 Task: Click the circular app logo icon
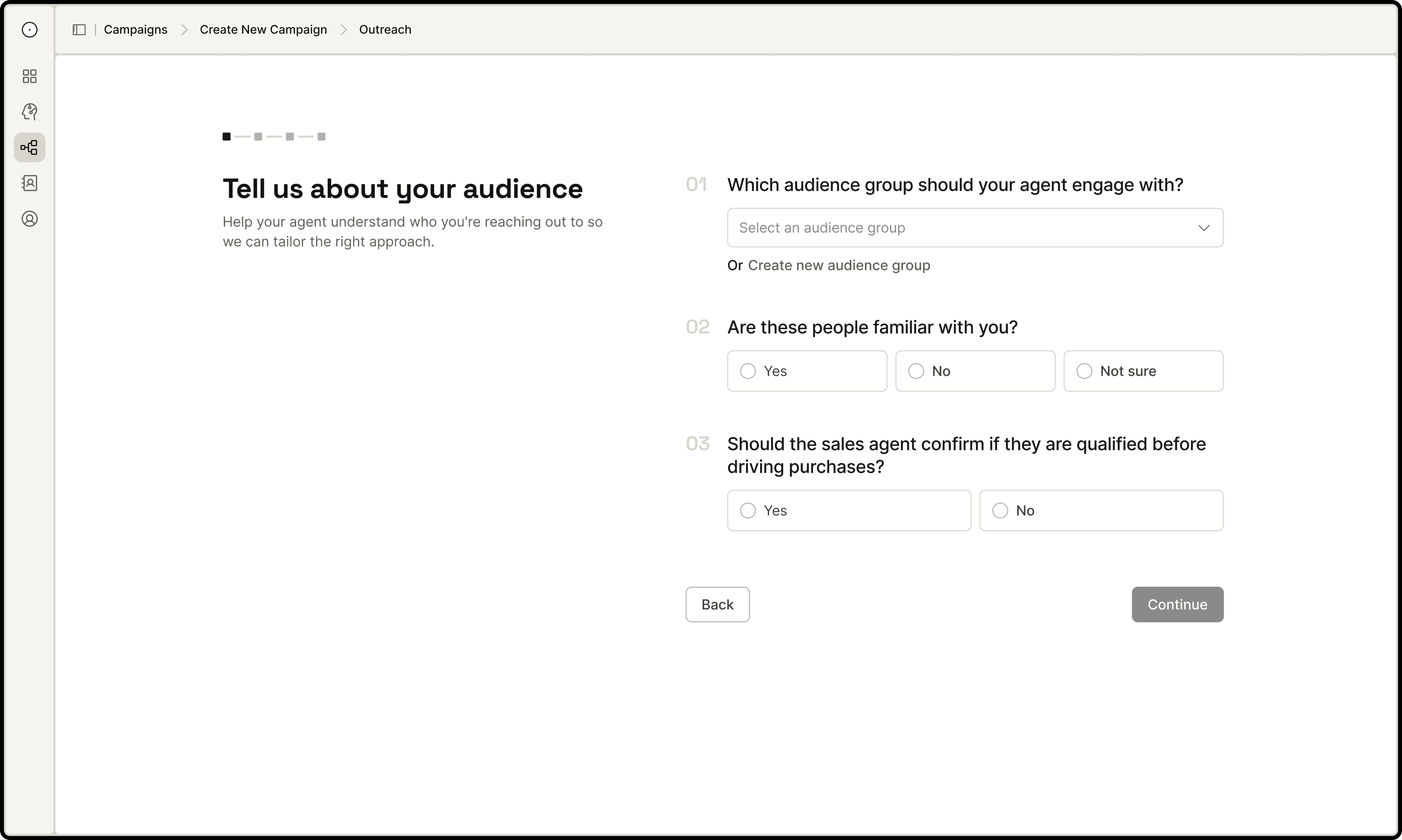tap(30, 30)
